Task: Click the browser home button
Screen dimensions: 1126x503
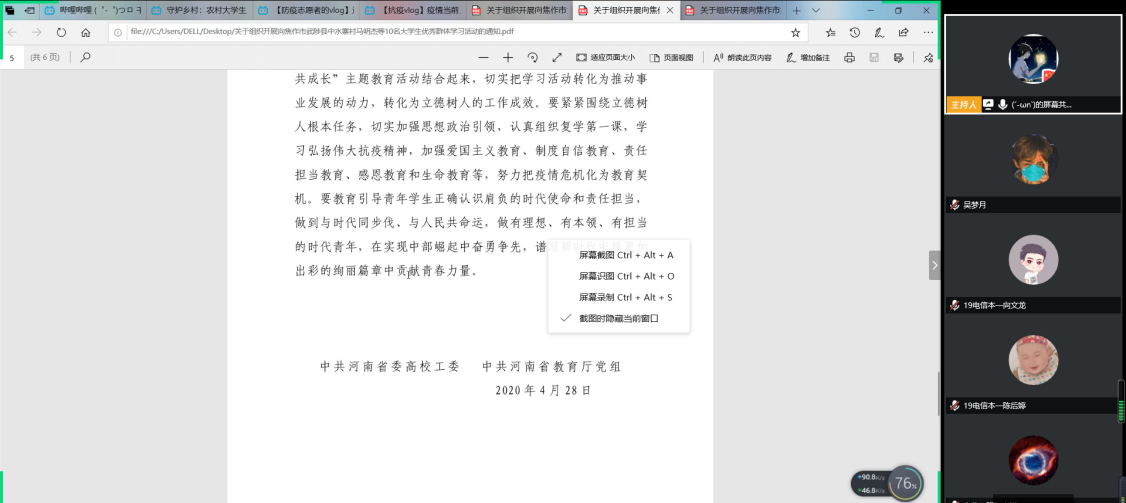Action: [86, 32]
